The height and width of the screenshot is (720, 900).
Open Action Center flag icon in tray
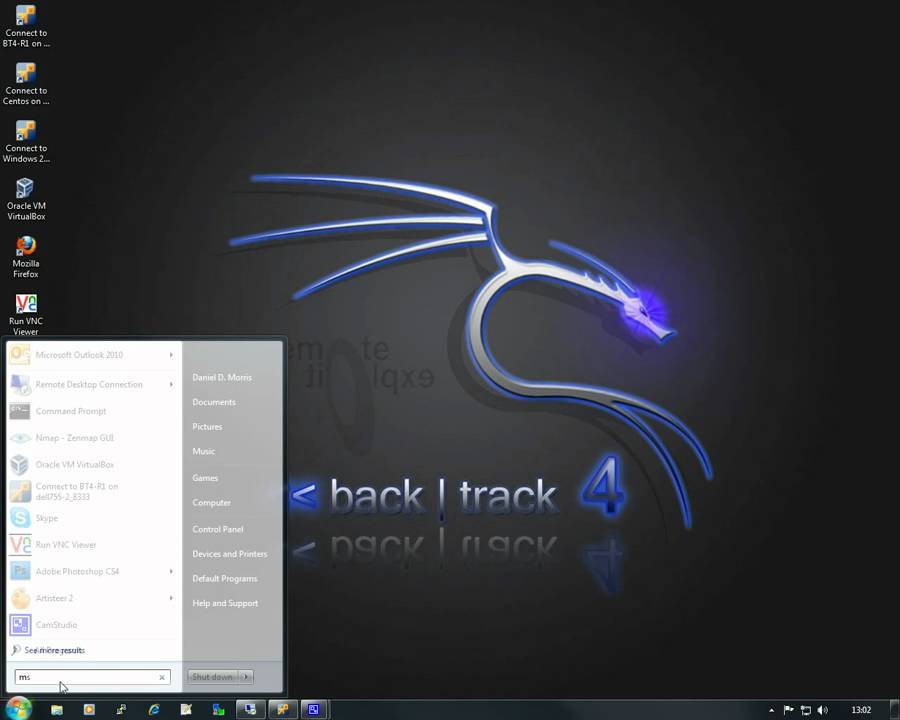click(x=789, y=710)
